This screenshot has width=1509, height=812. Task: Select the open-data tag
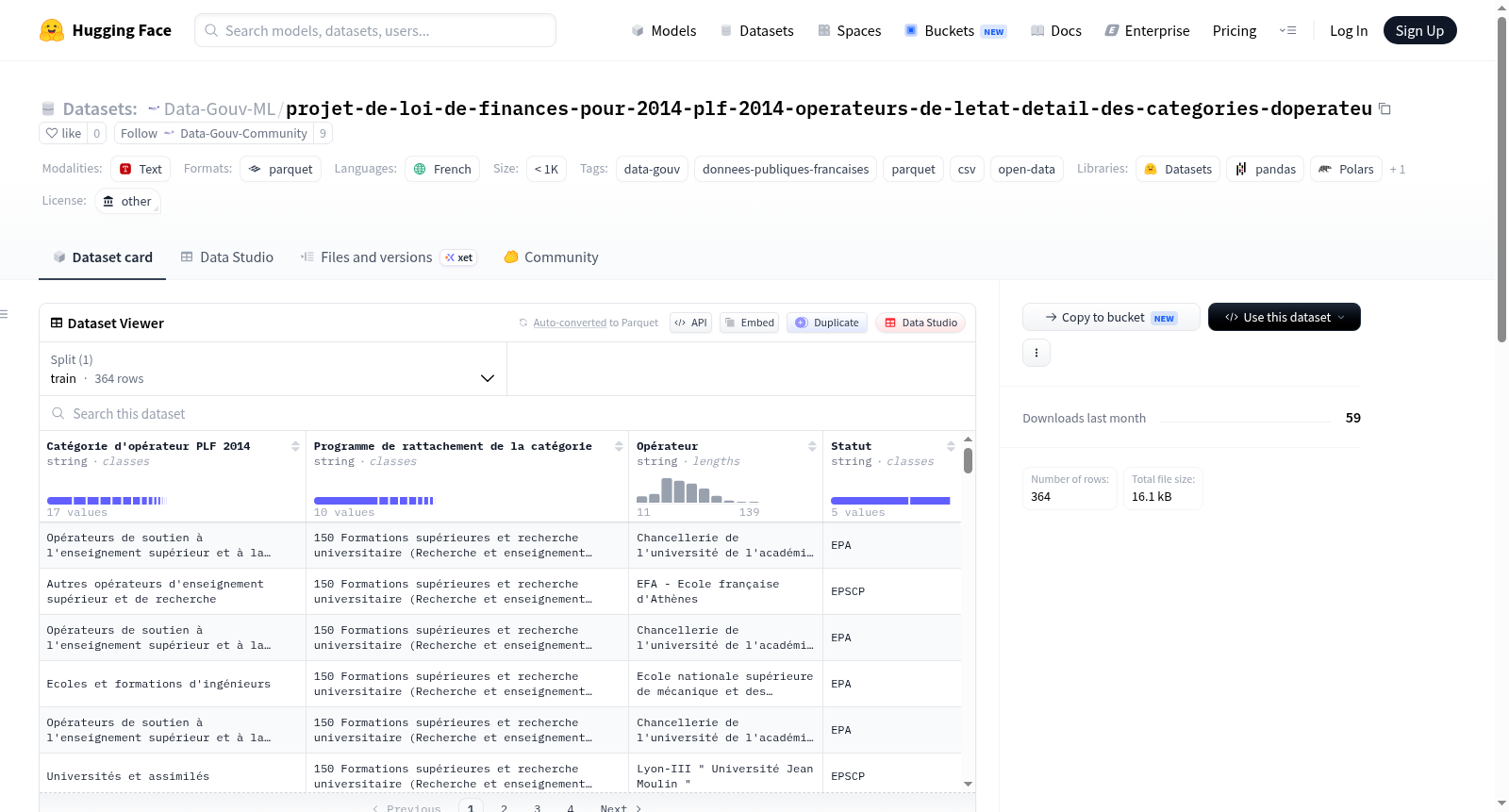(1026, 169)
